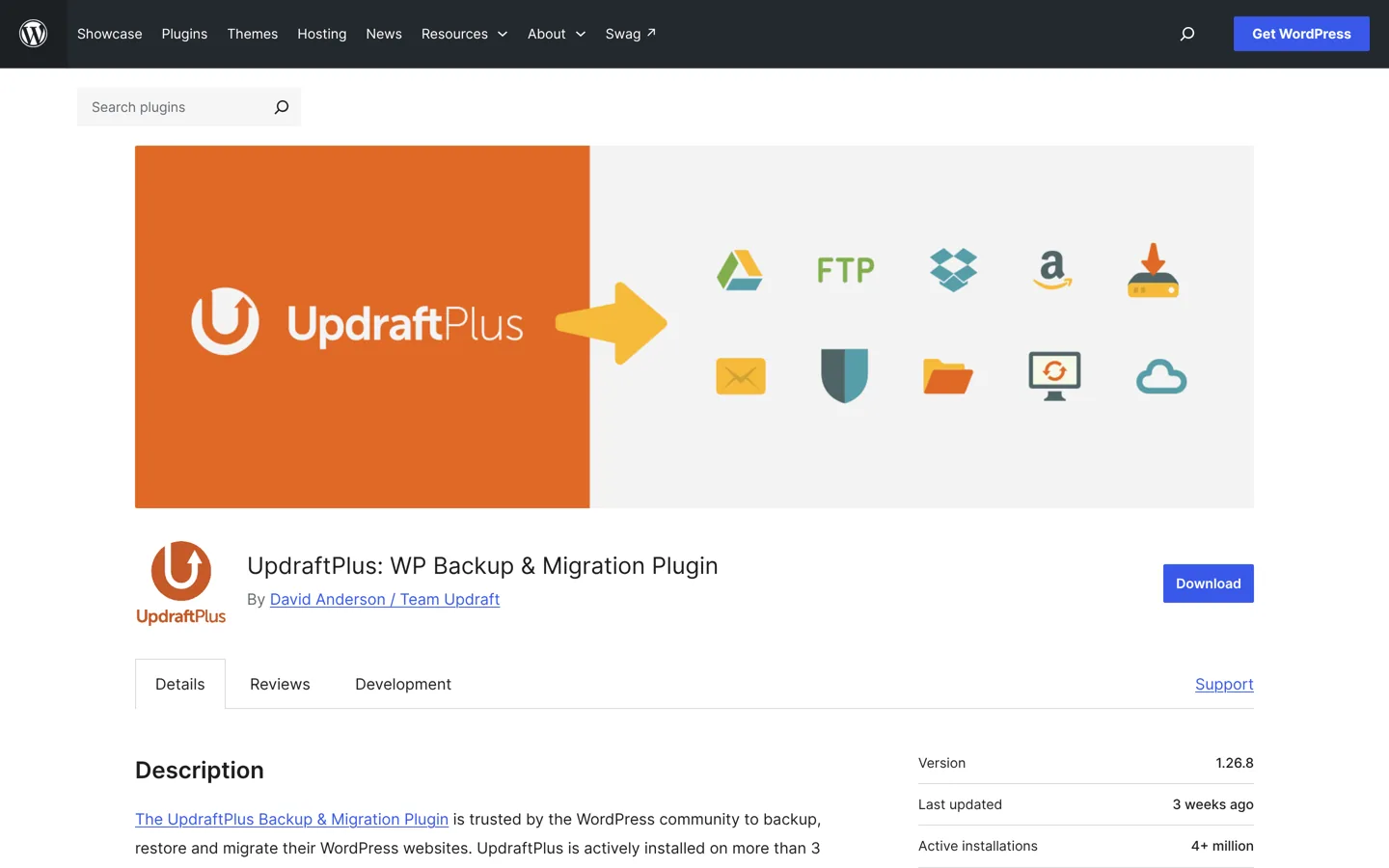Screen dimensions: 1389x868
Task: Open the Support link
Action: coord(1224,684)
